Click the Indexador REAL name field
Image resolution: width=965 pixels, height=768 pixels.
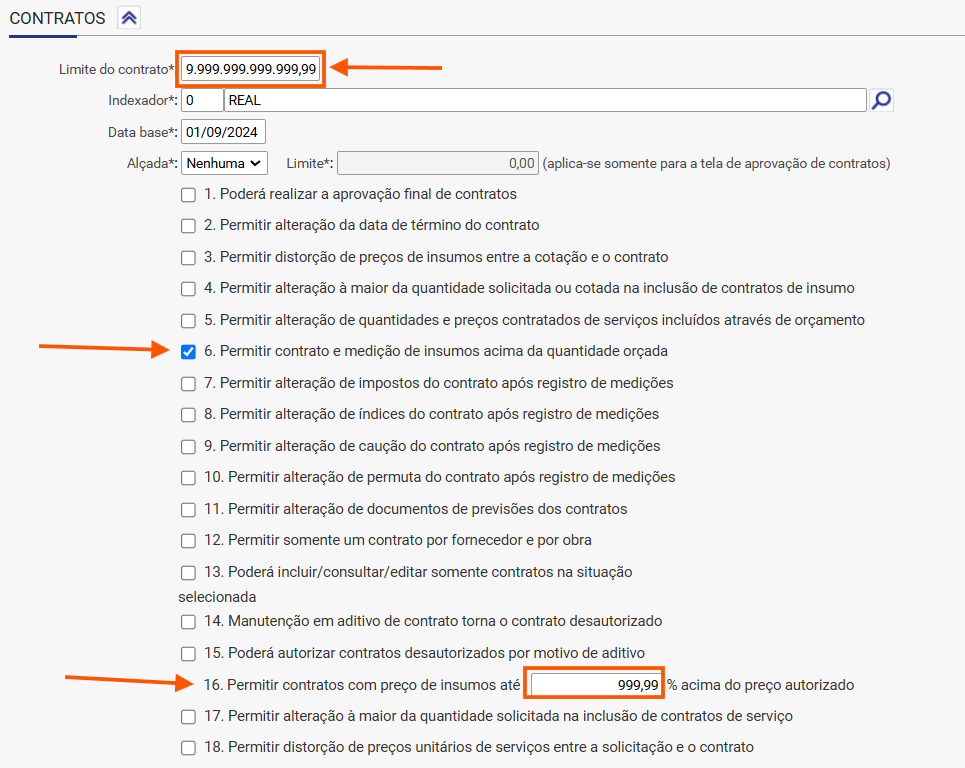point(545,100)
